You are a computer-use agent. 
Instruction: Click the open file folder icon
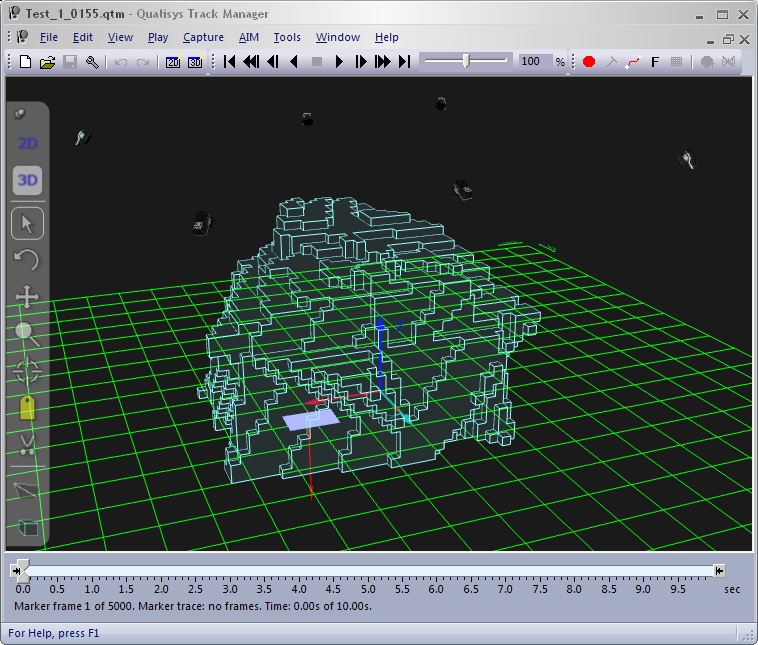[x=47, y=62]
